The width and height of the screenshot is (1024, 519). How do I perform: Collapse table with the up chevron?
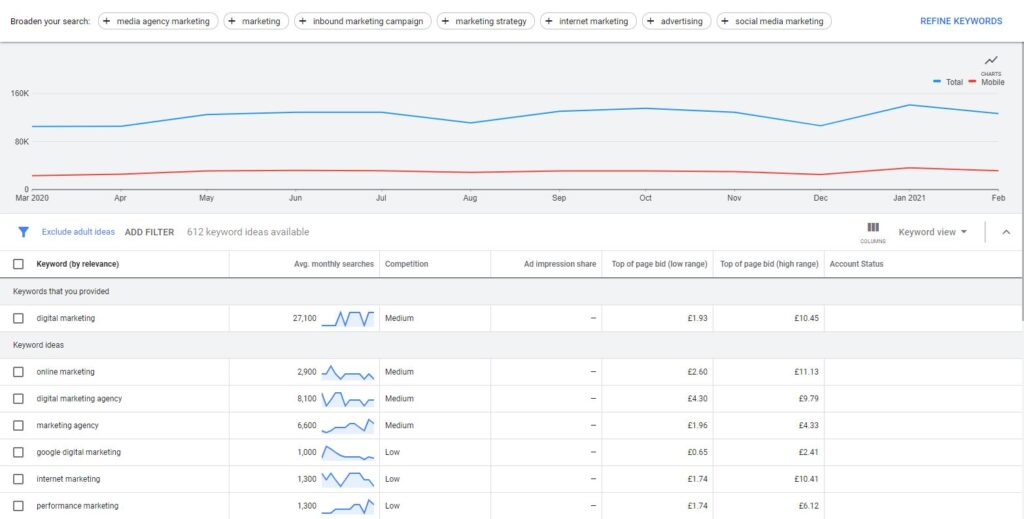[x=1006, y=232]
